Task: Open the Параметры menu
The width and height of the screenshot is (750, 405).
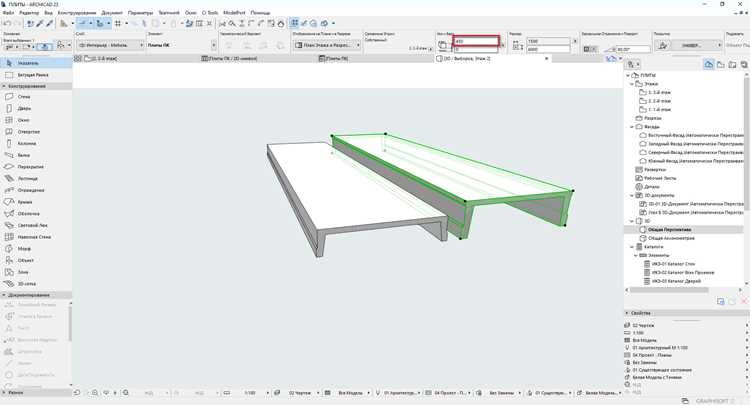Action: [x=141, y=13]
